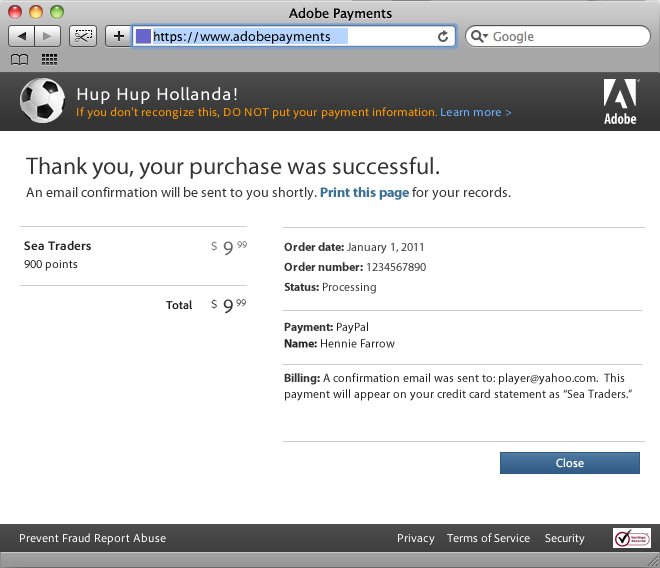
Task: Add bookmark with the plus button
Action: 119,36
